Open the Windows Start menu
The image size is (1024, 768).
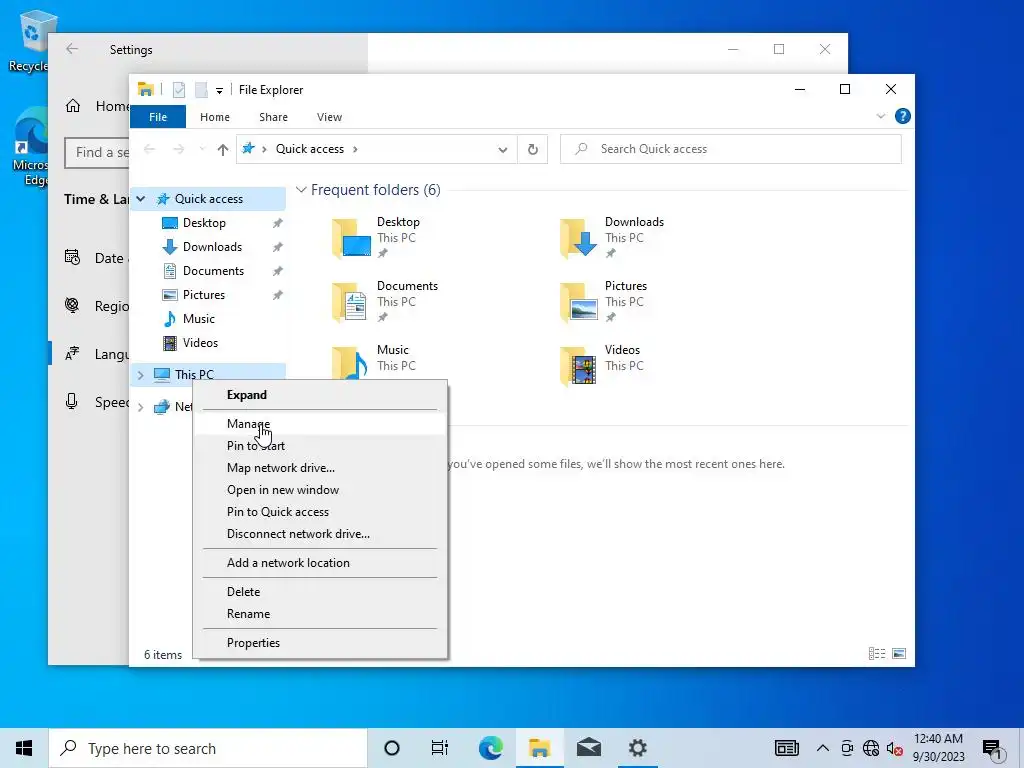point(24,748)
